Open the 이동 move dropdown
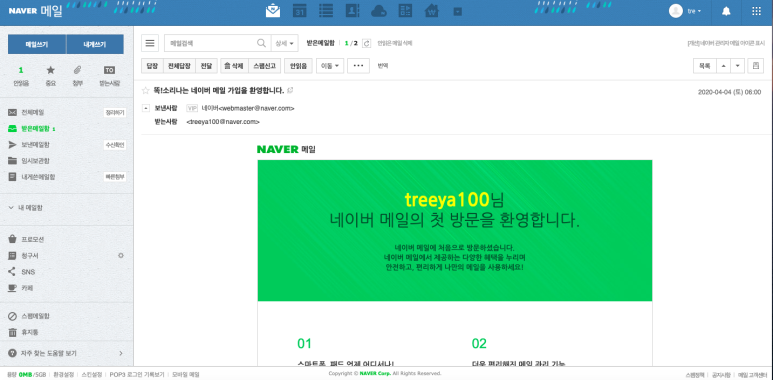The height and width of the screenshot is (380, 773). point(330,66)
